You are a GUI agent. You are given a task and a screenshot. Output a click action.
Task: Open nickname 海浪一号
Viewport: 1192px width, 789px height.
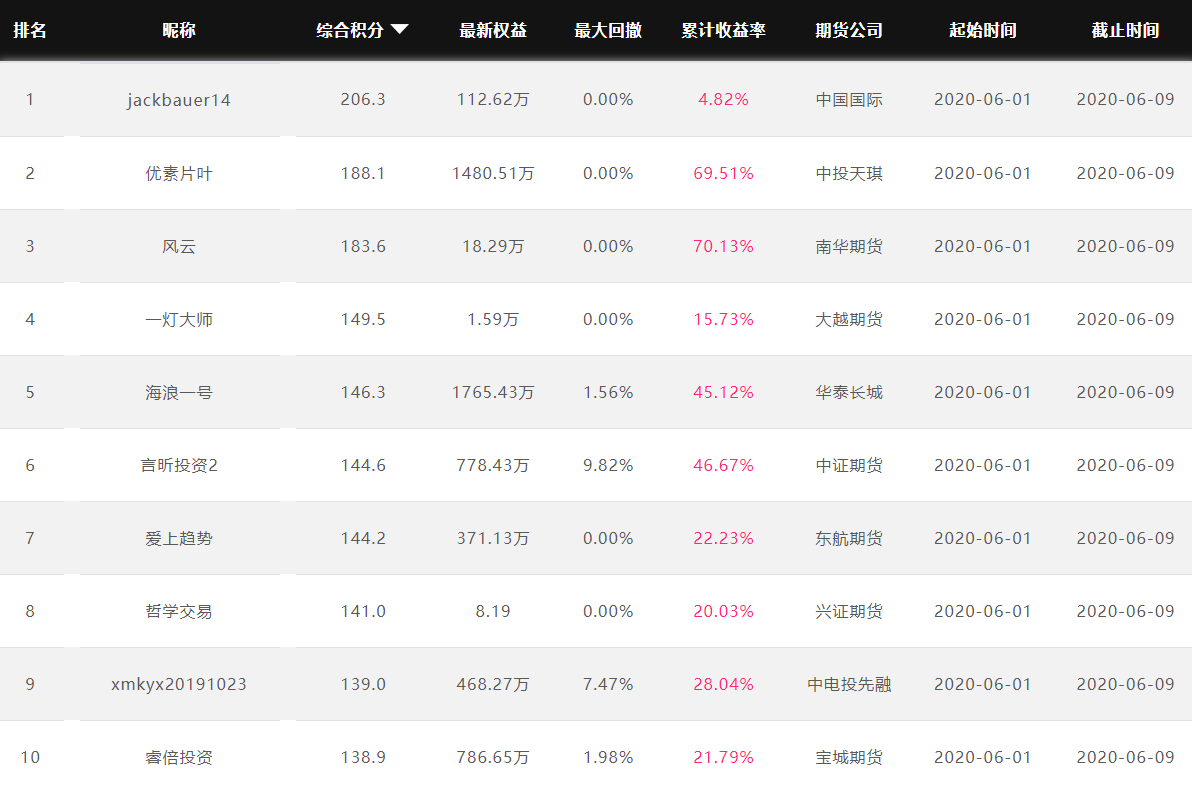pos(179,392)
